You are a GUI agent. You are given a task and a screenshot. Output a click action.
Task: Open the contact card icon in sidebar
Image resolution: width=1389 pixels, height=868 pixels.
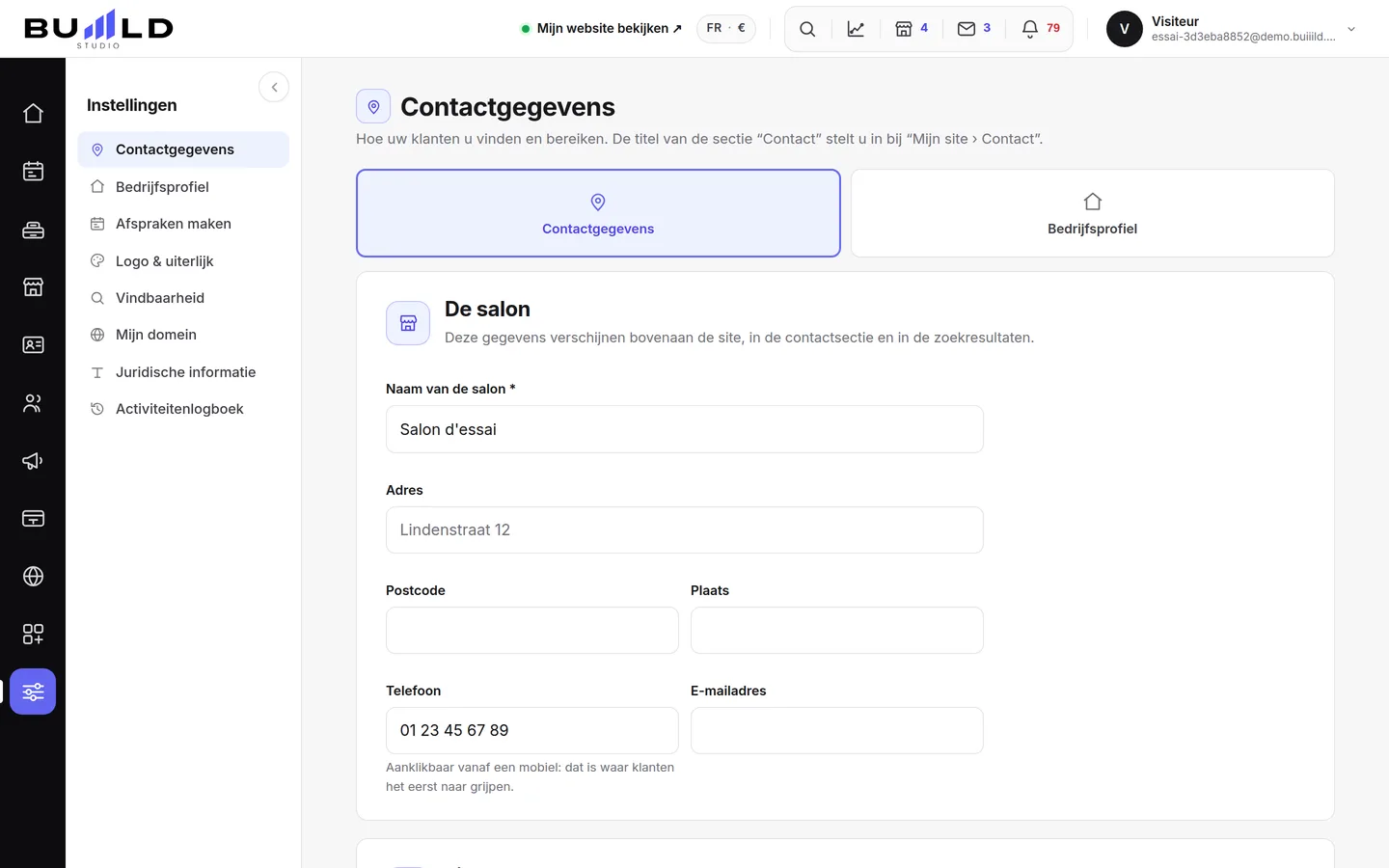33,345
